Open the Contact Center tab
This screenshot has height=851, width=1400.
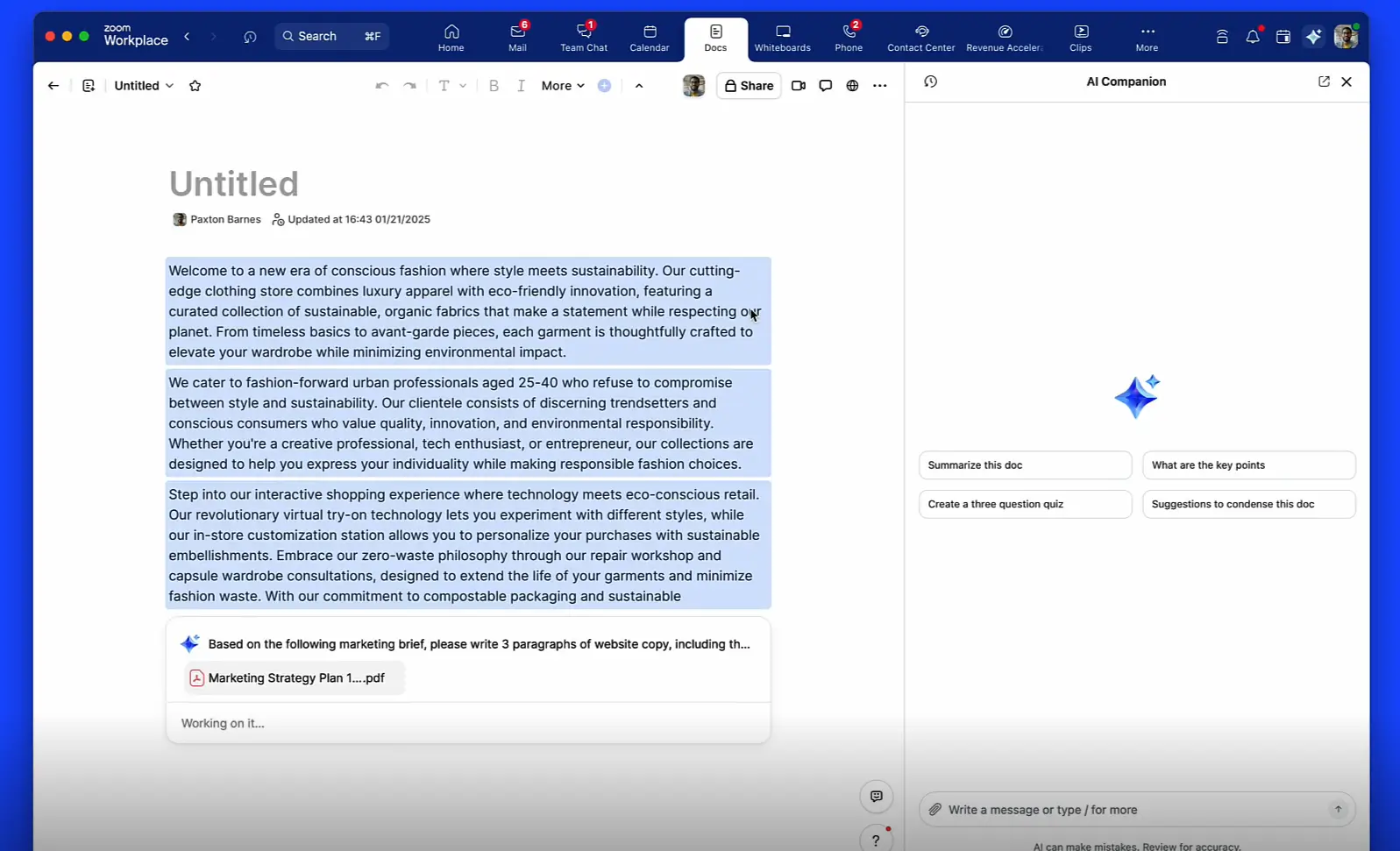(921, 39)
